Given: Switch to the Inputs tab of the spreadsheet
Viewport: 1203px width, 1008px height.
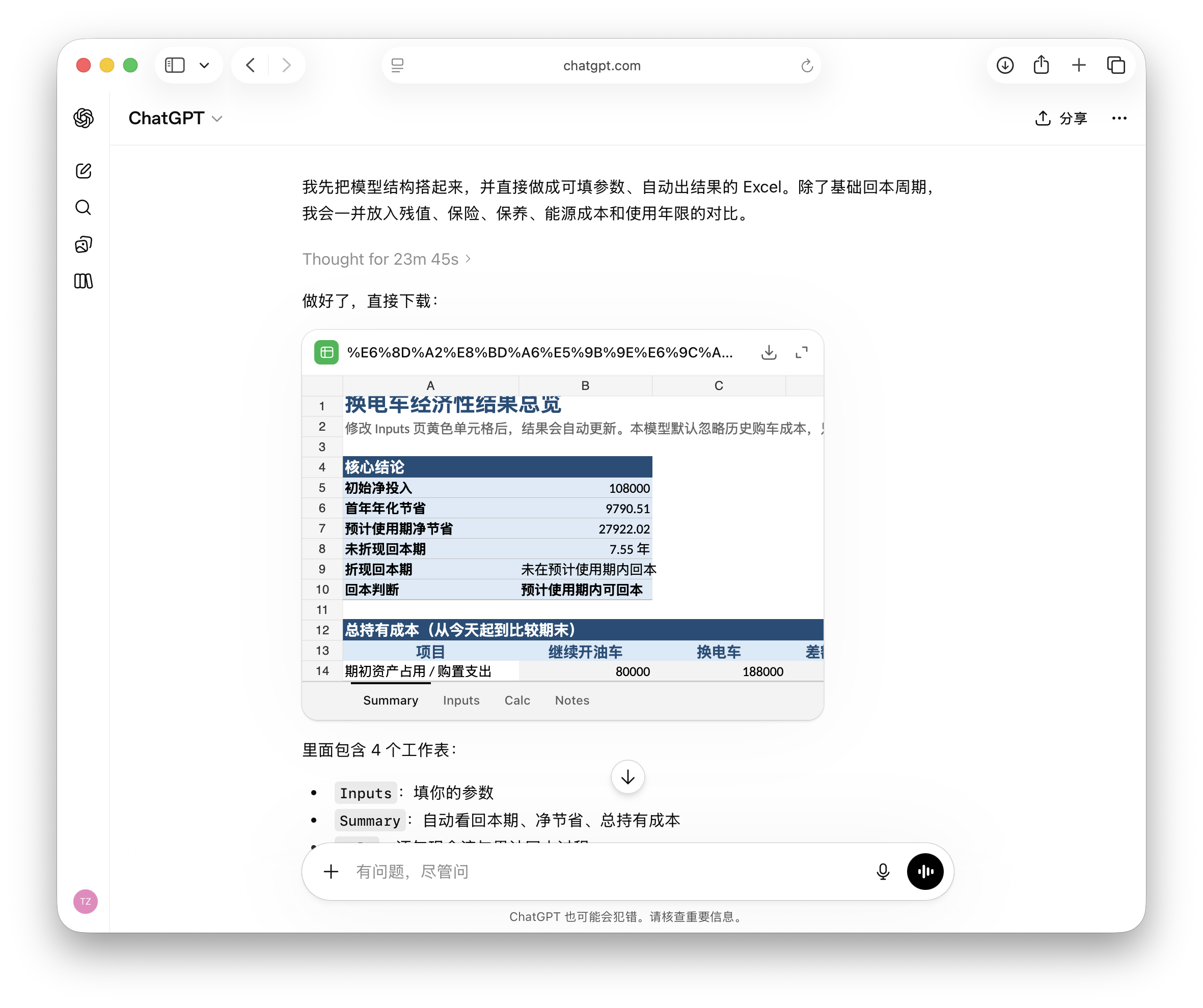Looking at the screenshot, I should click(461, 700).
